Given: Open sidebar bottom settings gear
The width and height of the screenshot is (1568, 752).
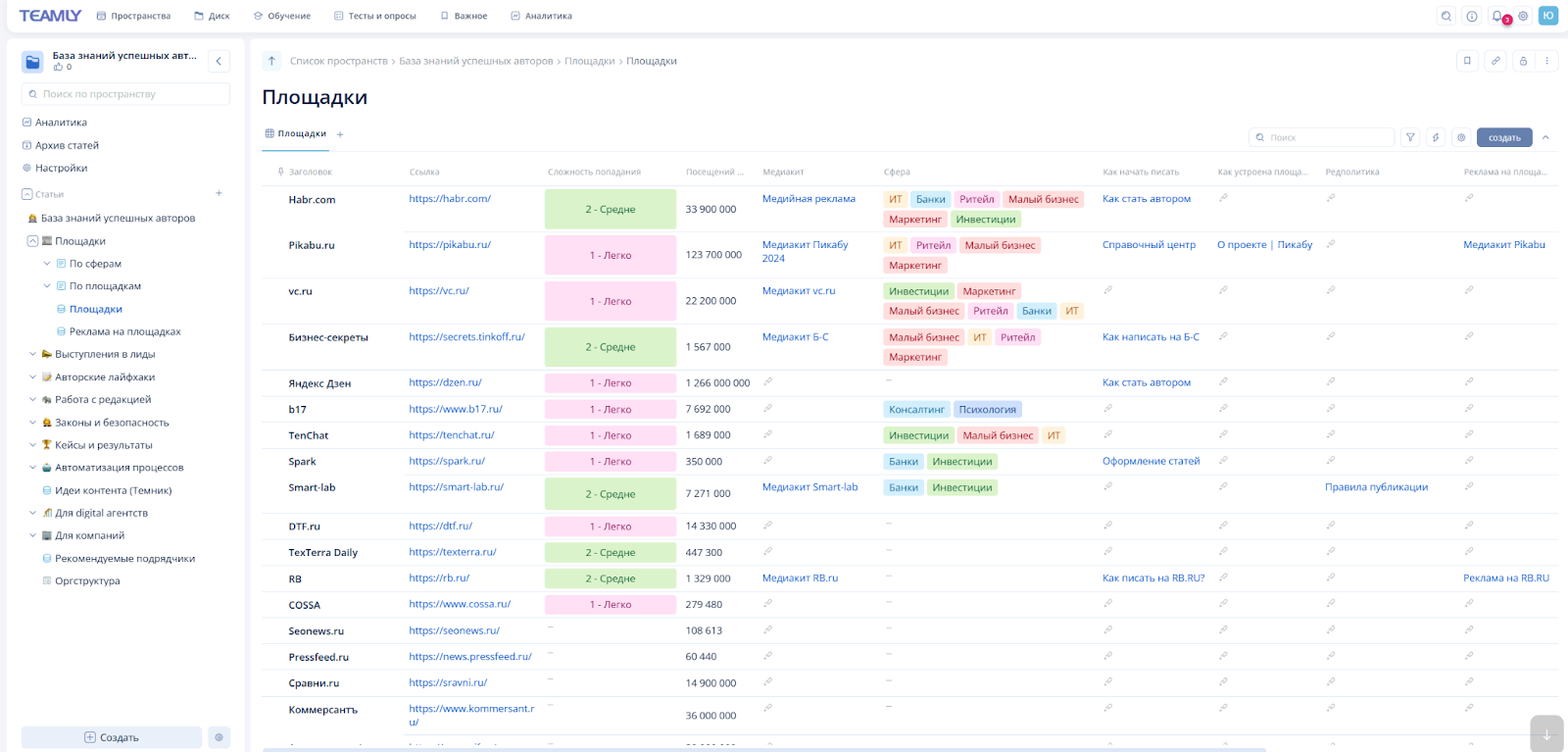Looking at the screenshot, I should point(219,737).
